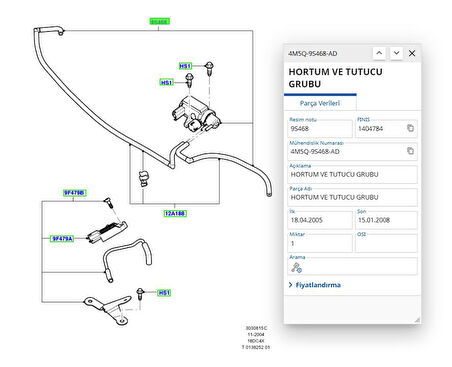Click the Miktar field showing 1
The height and width of the screenshot is (367, 452).
coord(320,243)
